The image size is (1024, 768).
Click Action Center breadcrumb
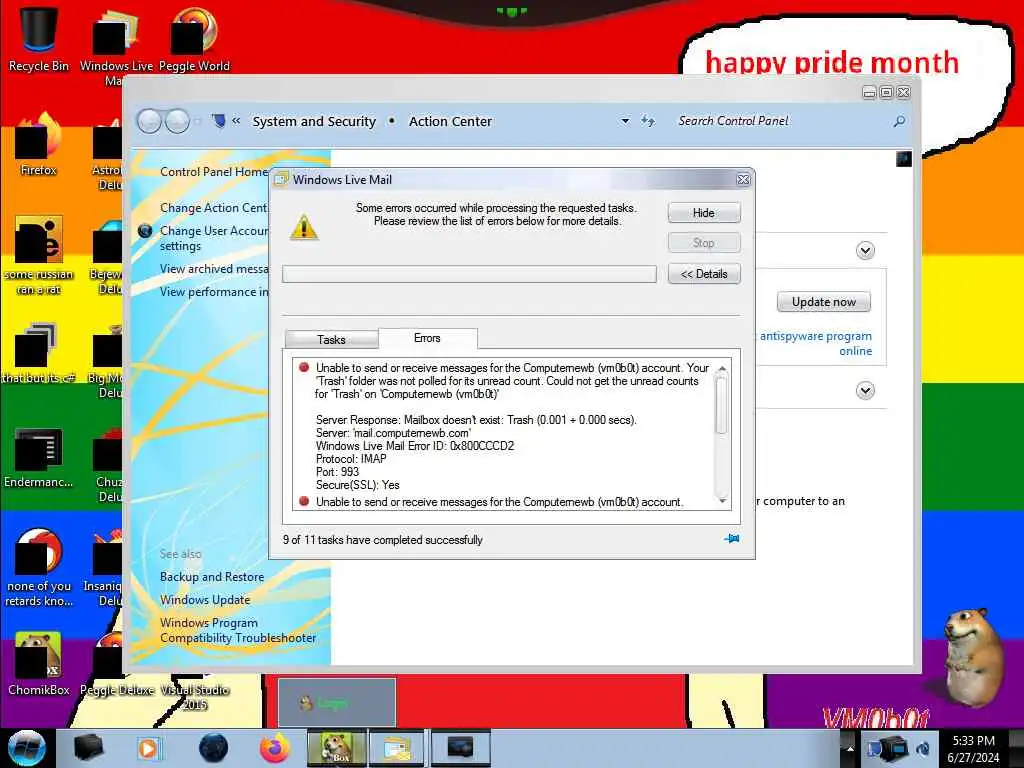pos(450,121)
